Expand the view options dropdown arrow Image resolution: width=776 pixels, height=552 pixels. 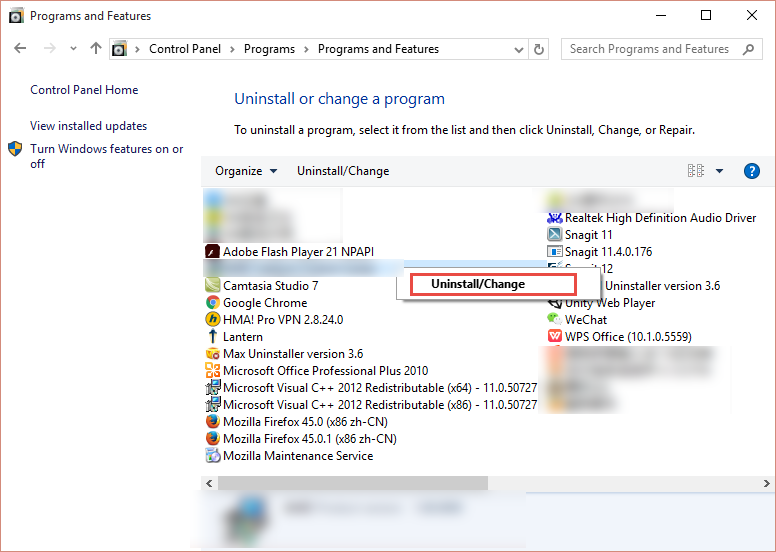coord(720,171)
